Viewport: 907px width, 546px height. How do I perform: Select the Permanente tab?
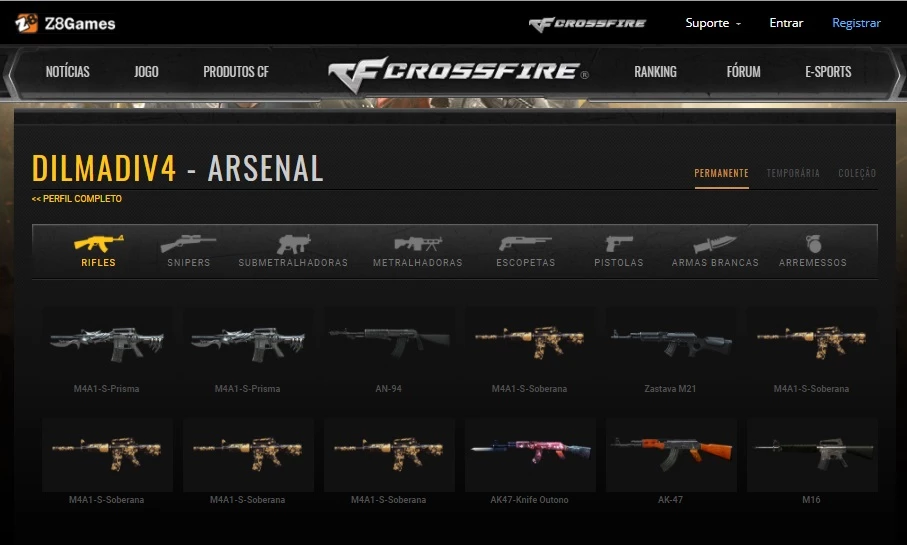click(x=721, y=173)
